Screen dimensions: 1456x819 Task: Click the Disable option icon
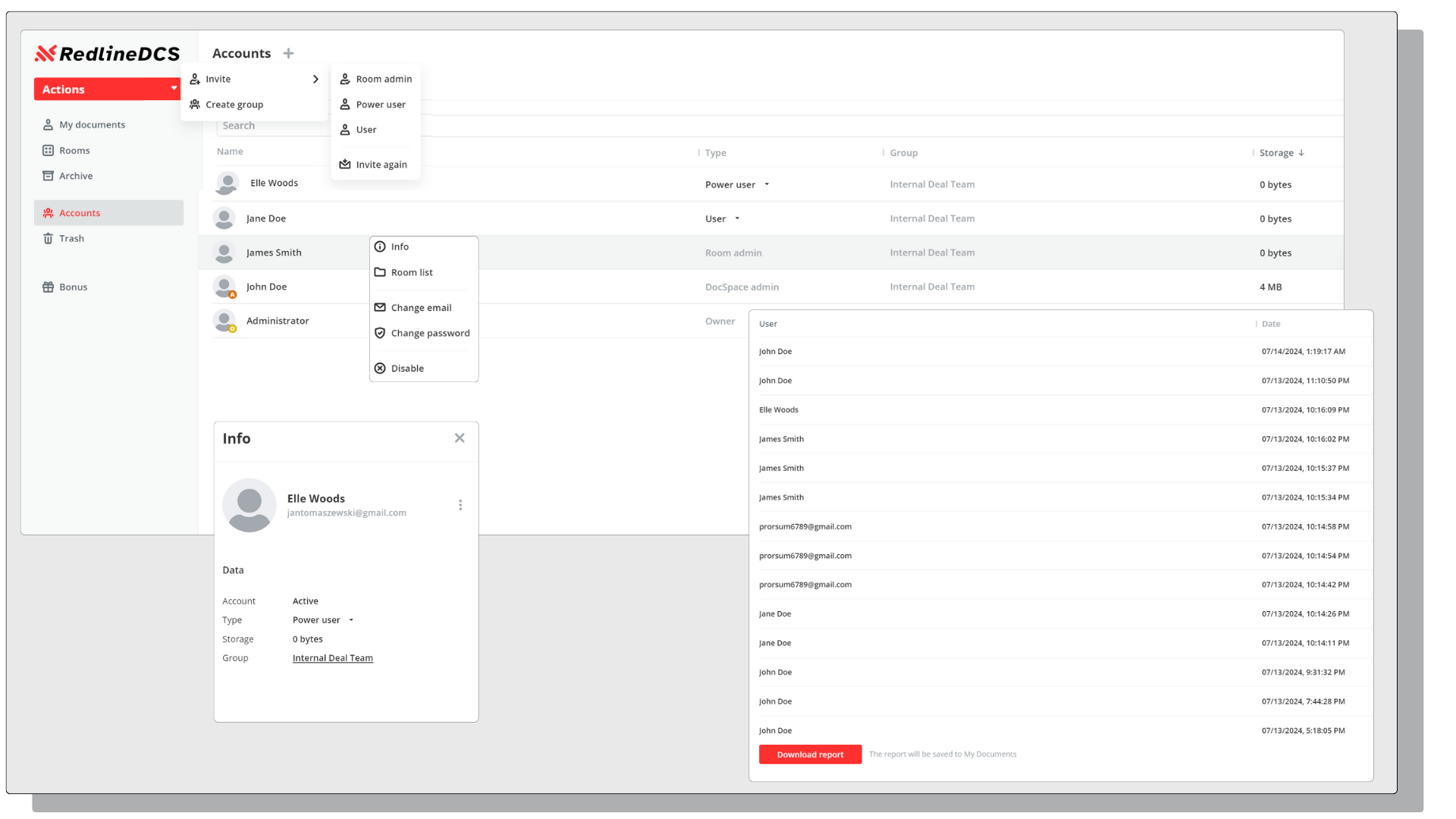[380, 368]
